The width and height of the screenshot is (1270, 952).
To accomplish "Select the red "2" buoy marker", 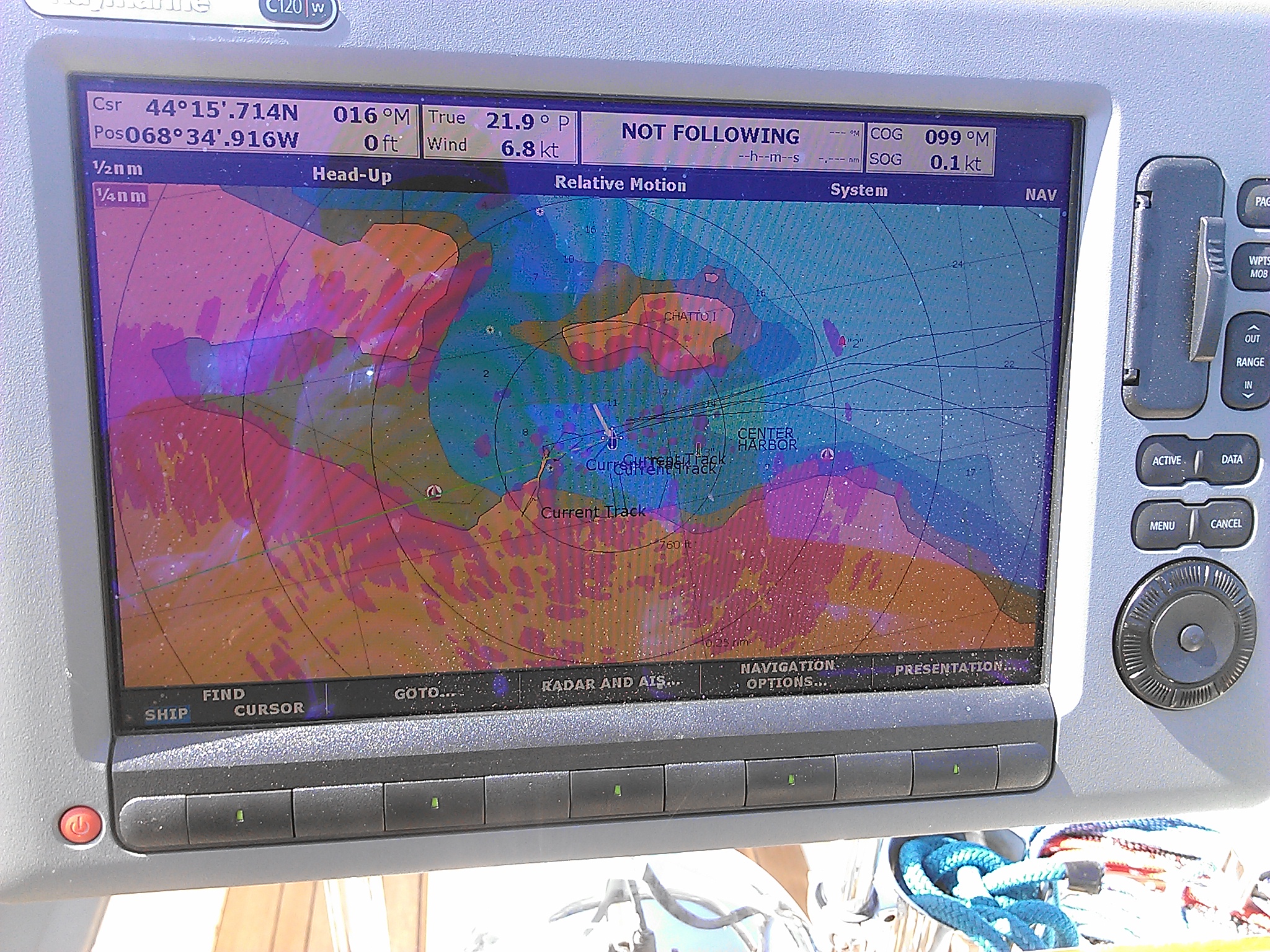I will (x=842, y=341).
